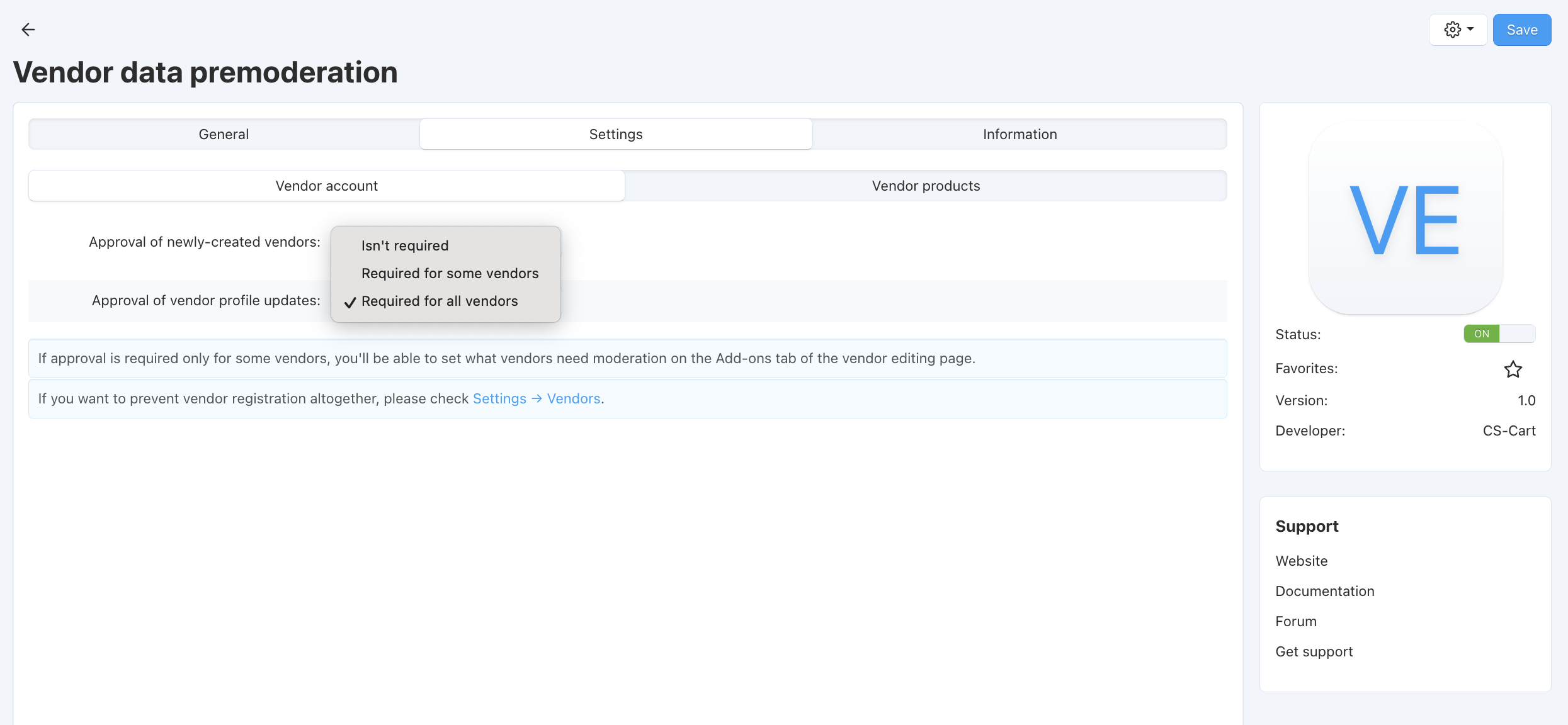
Task: Switch to the Vendor products sub-tab
Action: pos(926,186)
